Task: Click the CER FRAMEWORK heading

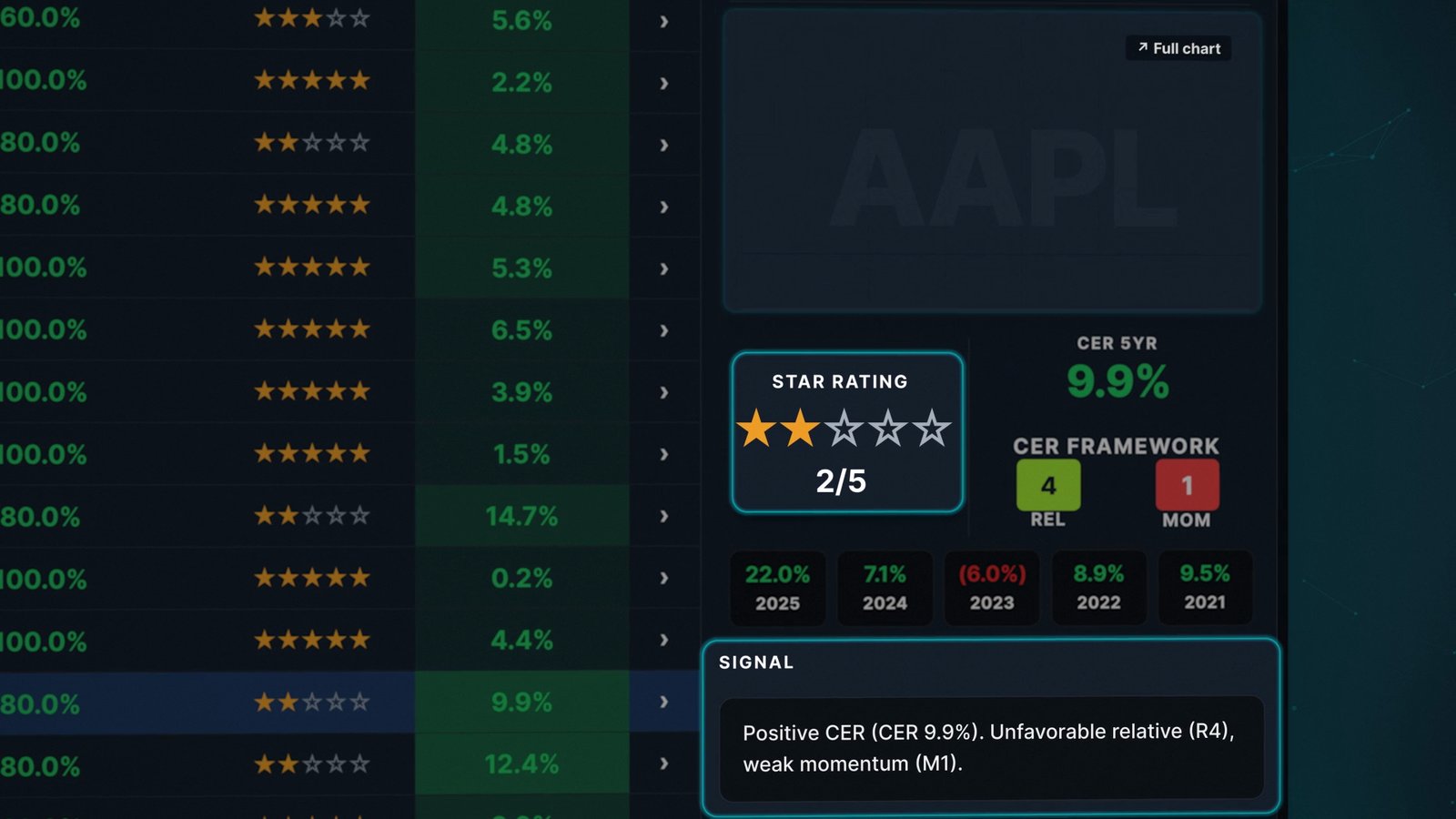Action: tap(1117, 446)
